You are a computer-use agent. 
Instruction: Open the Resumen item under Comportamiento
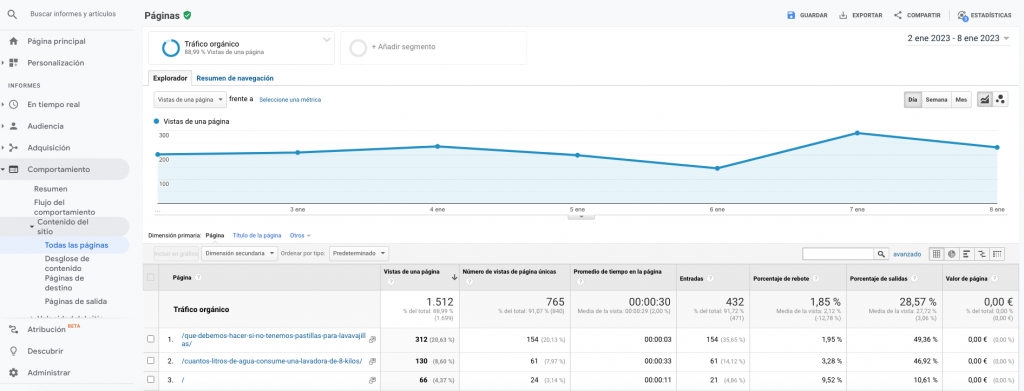[x=51, y=189]
